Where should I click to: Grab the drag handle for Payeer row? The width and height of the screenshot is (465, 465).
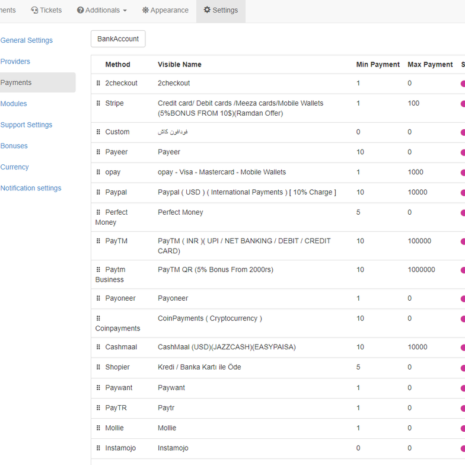tap(98, 152)
